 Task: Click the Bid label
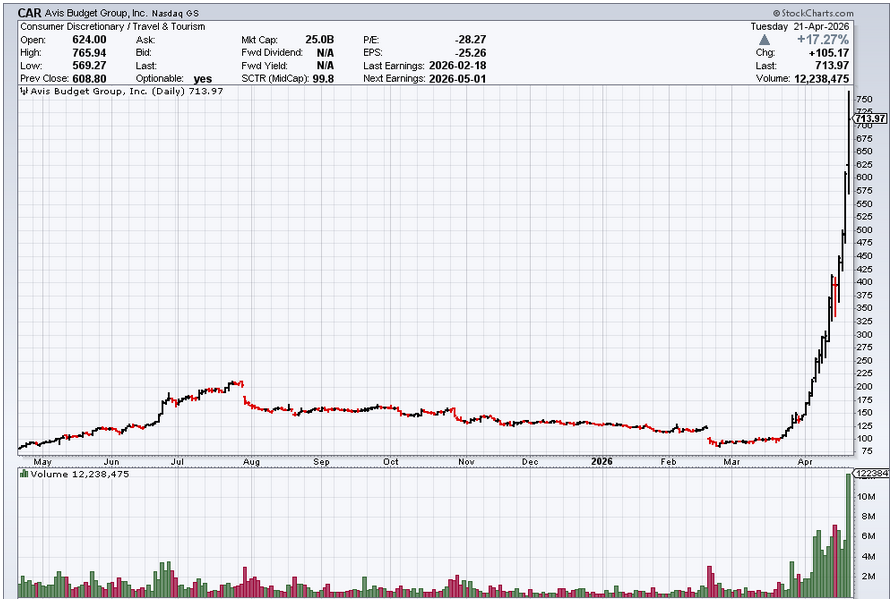pyautogui.click(x=144, y=53)
